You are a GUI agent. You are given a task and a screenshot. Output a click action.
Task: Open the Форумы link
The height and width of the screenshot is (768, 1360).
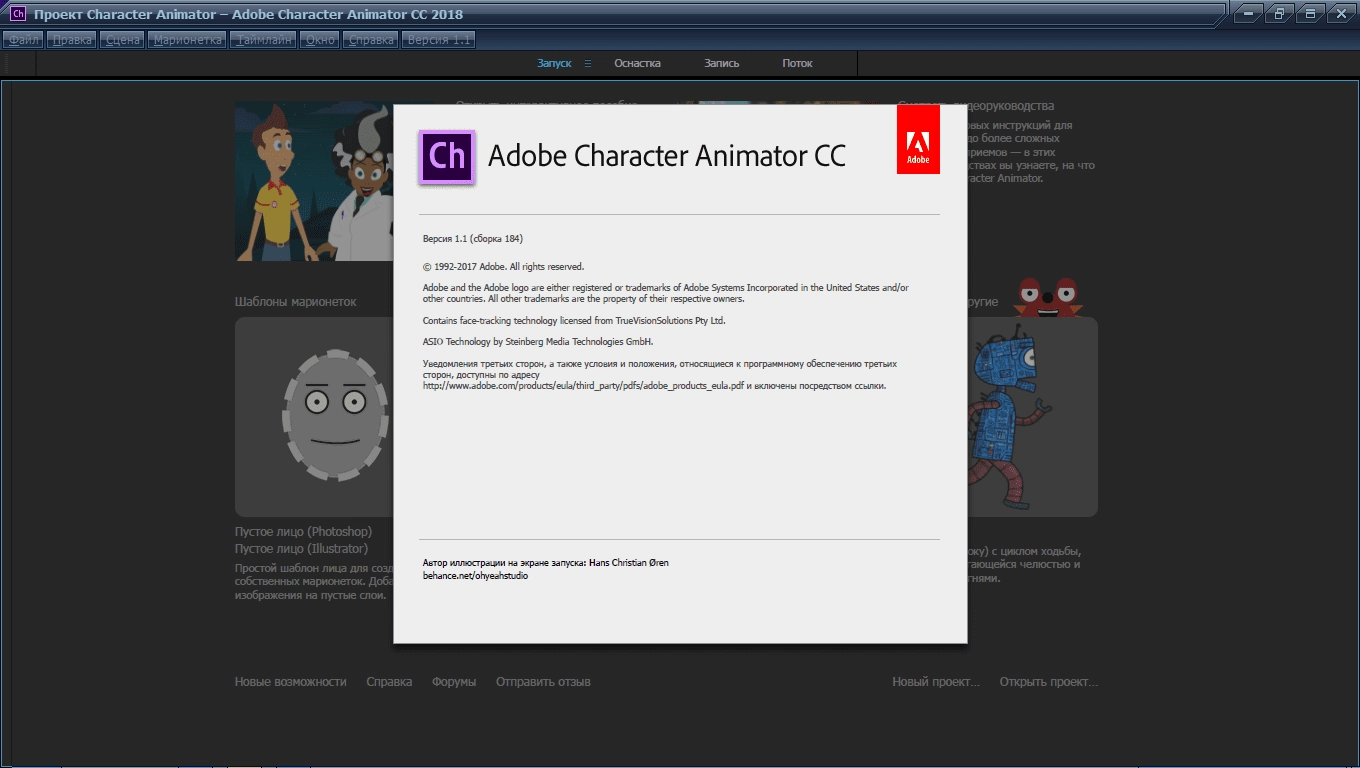(454, 682)
